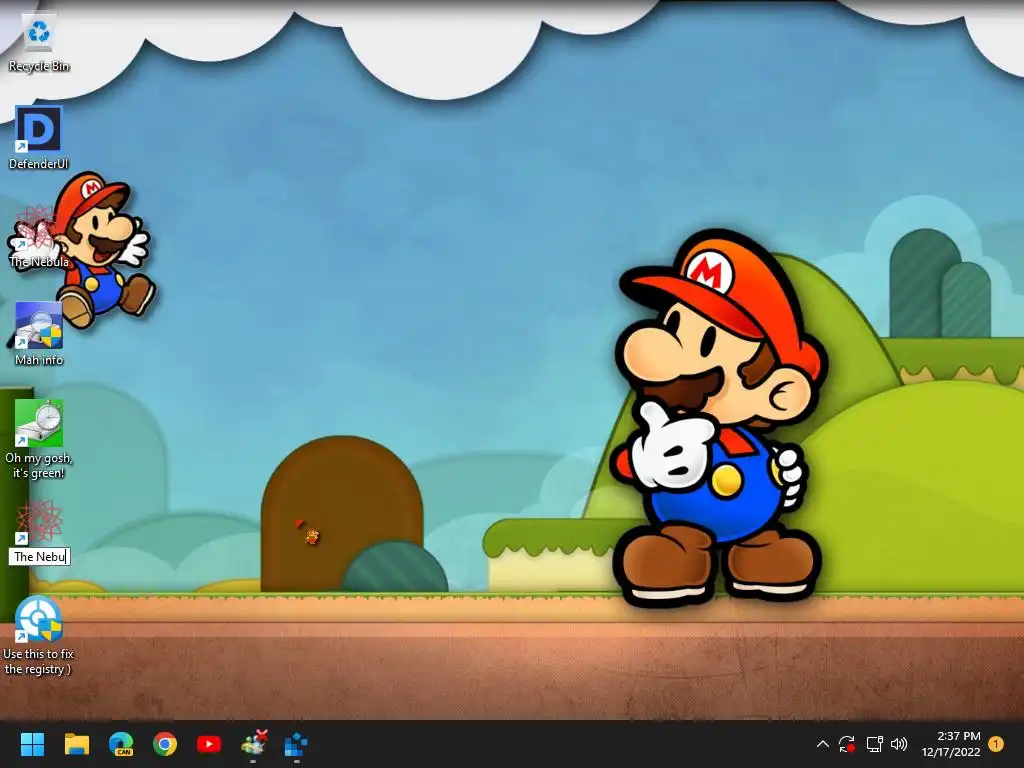Open the YouTube app on taskbar
The width and height of the screenshot is (1024, 768).
[209, 744]
